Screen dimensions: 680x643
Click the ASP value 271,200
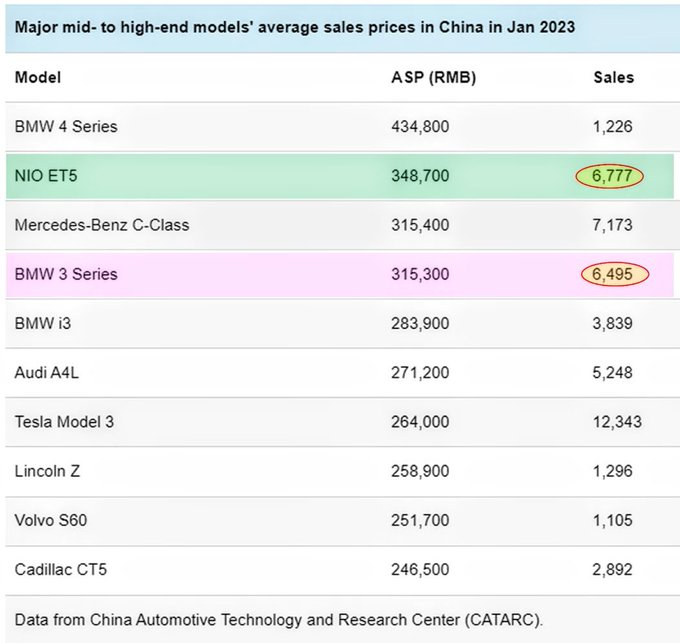[420, 373]
